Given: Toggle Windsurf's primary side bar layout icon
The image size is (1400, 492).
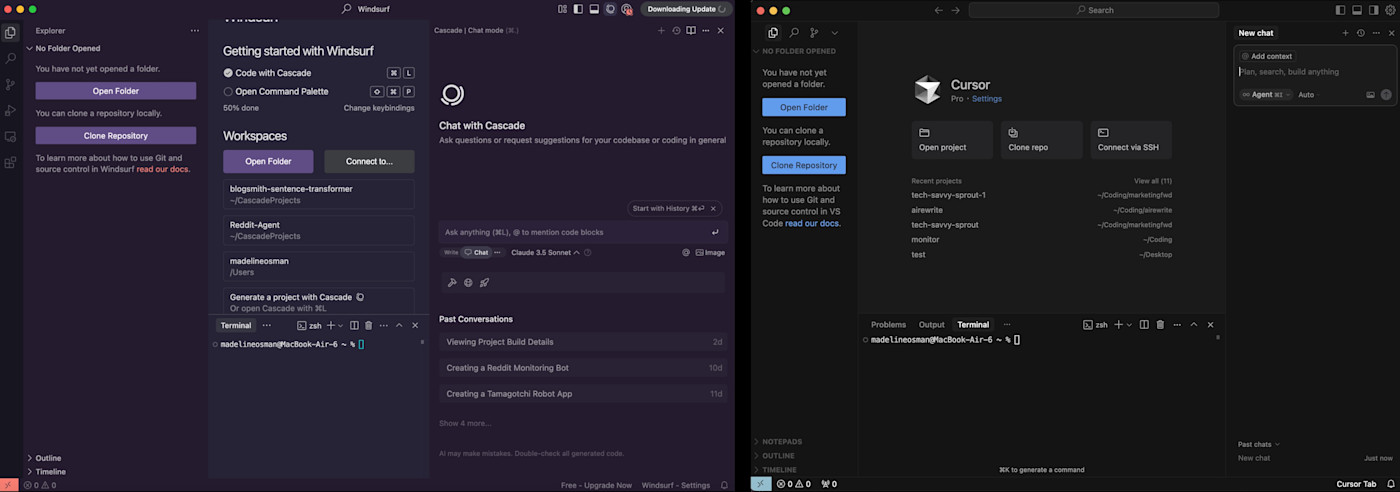Looking at the screenshot, I should click(x=577, y=9).
